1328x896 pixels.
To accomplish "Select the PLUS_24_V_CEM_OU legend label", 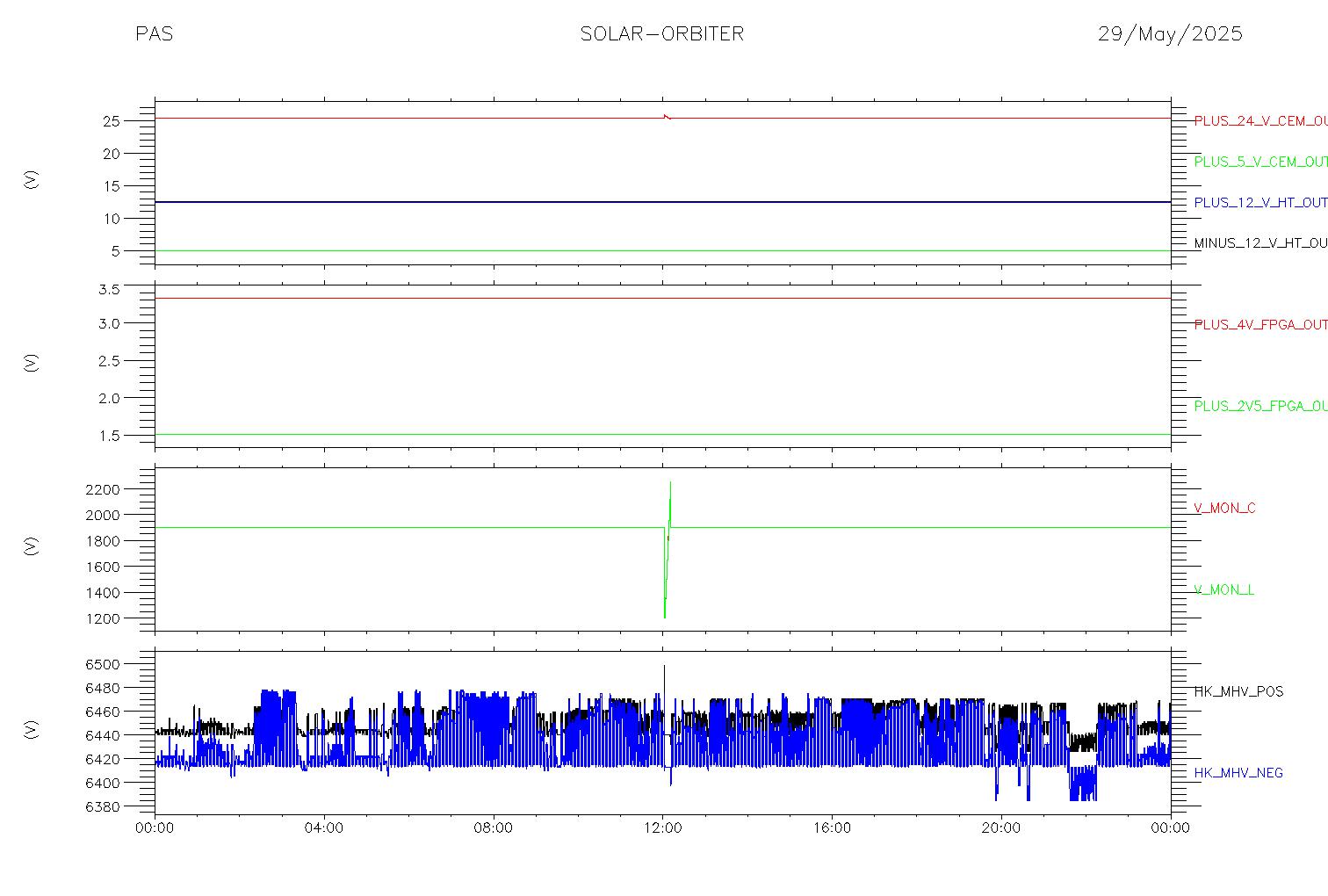I will coord(1260,121).
